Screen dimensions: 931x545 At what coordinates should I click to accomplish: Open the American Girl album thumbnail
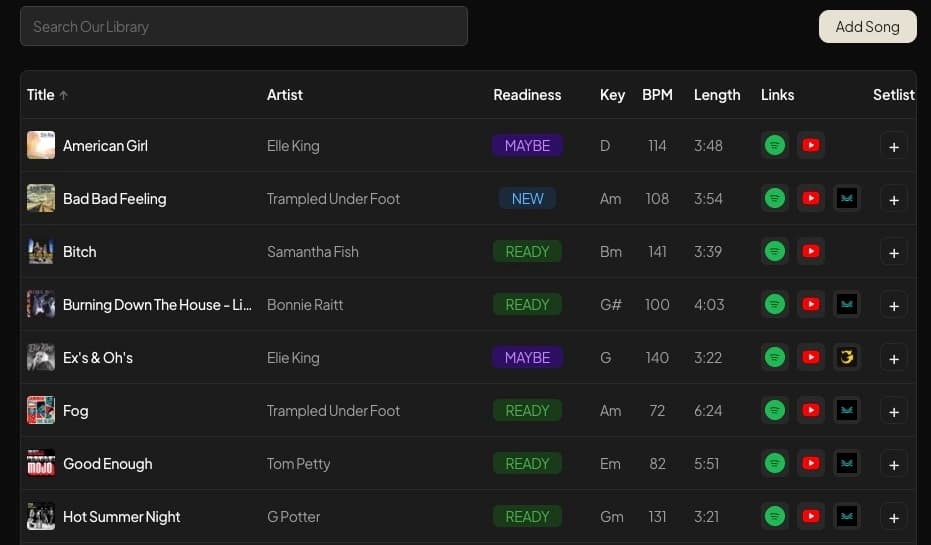(41, 145)
